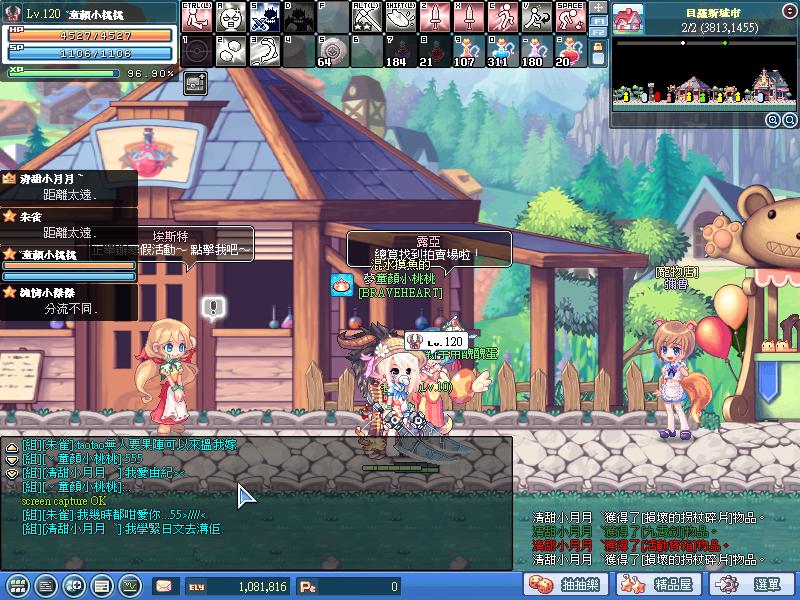The height and width of the screenshot is (600, 800).
Task: Use the pickup action on SPACE slot
Action: point(570,17)
